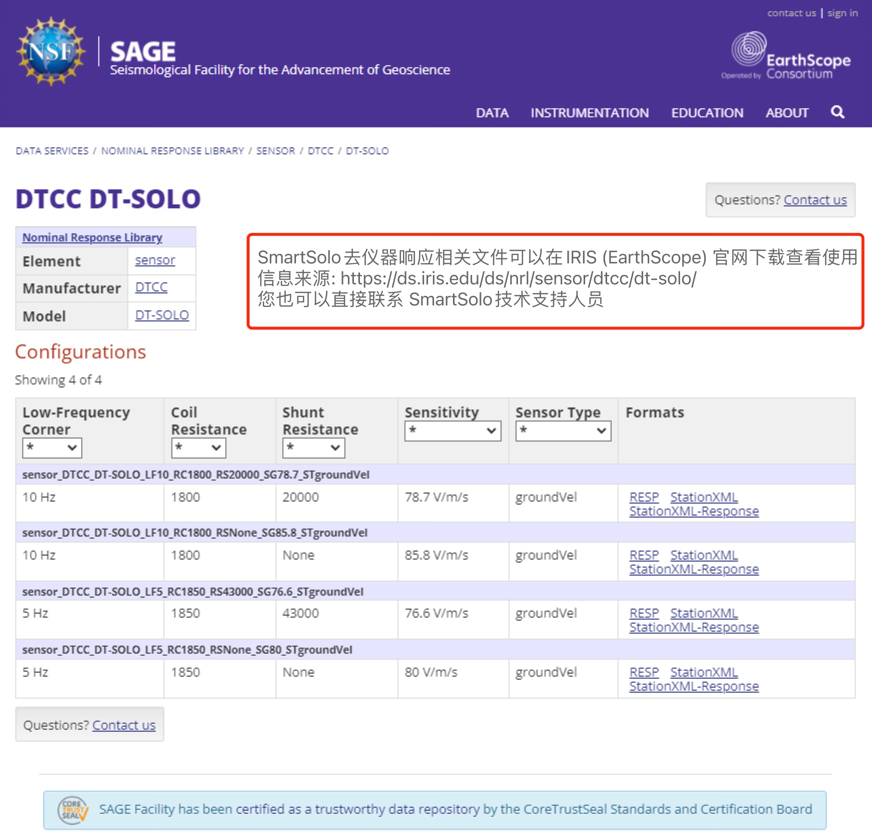Open StationXML-Response for 76.6 V/m/s row
The height and width of the screenshot is (839, 872).
coord(694,627)
